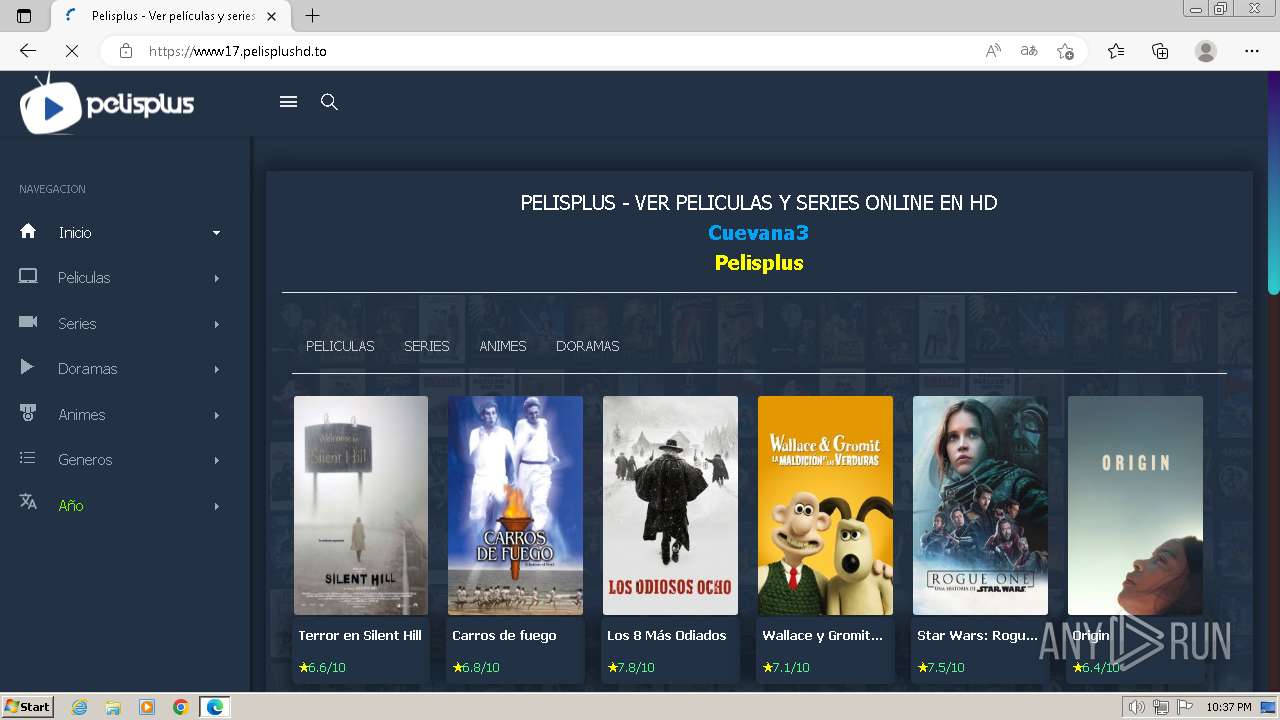Open Terror en Silent Hill title
The height and width of the screenshot is (720, 1280).
coord(360,635)
